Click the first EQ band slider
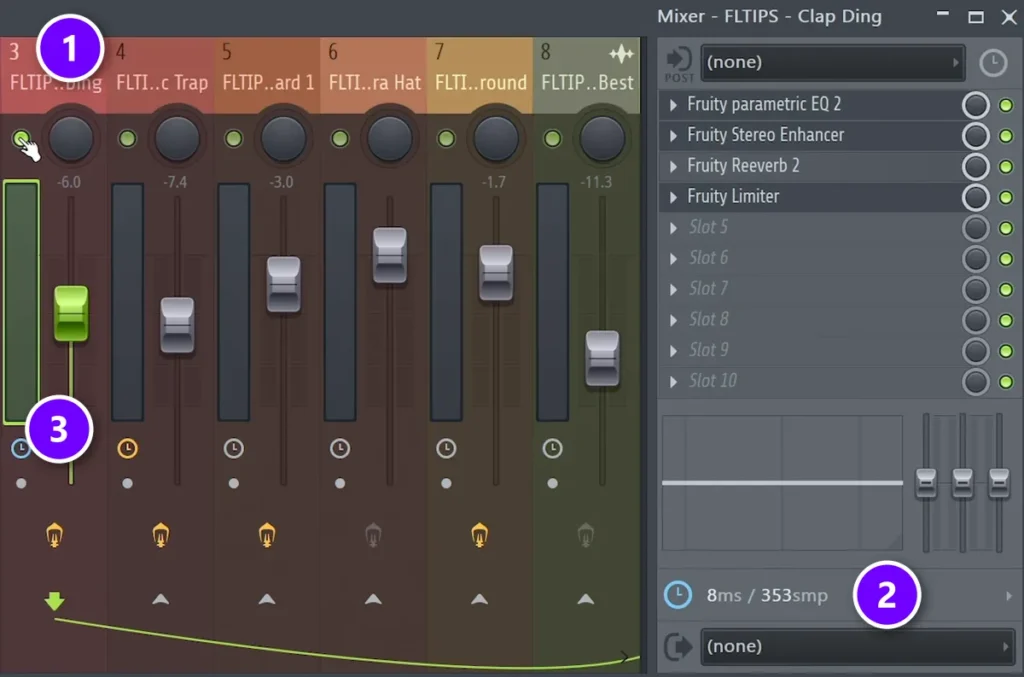The width and height of the screenshot is (1024, 677). 925,483
